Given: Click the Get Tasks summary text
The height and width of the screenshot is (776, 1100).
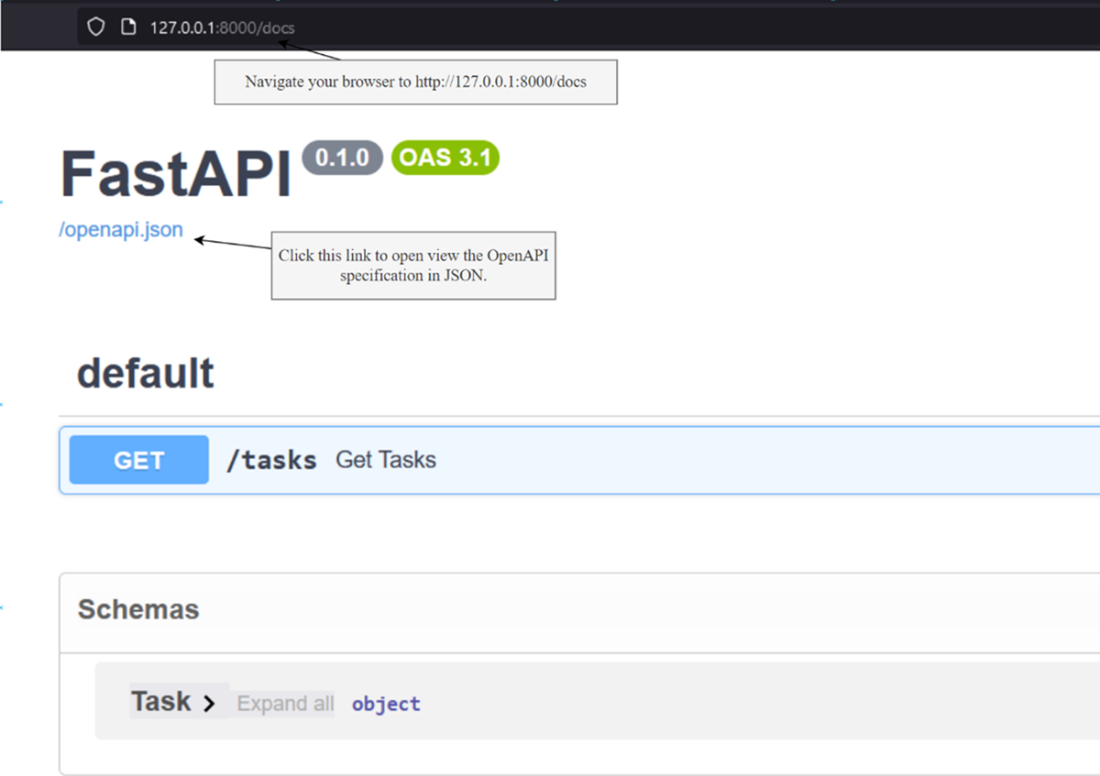Looking at the screenshot, I should pos(386,460).
